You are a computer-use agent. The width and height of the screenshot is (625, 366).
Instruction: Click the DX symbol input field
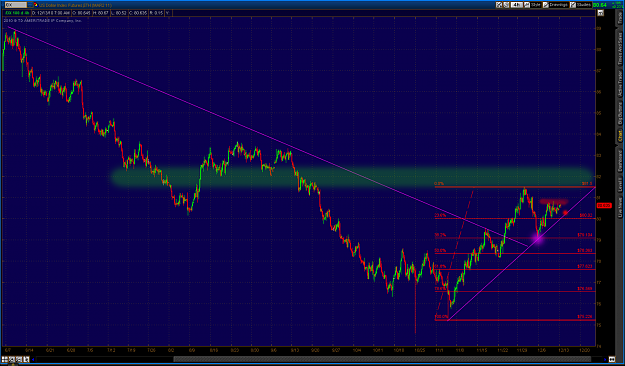16,5
